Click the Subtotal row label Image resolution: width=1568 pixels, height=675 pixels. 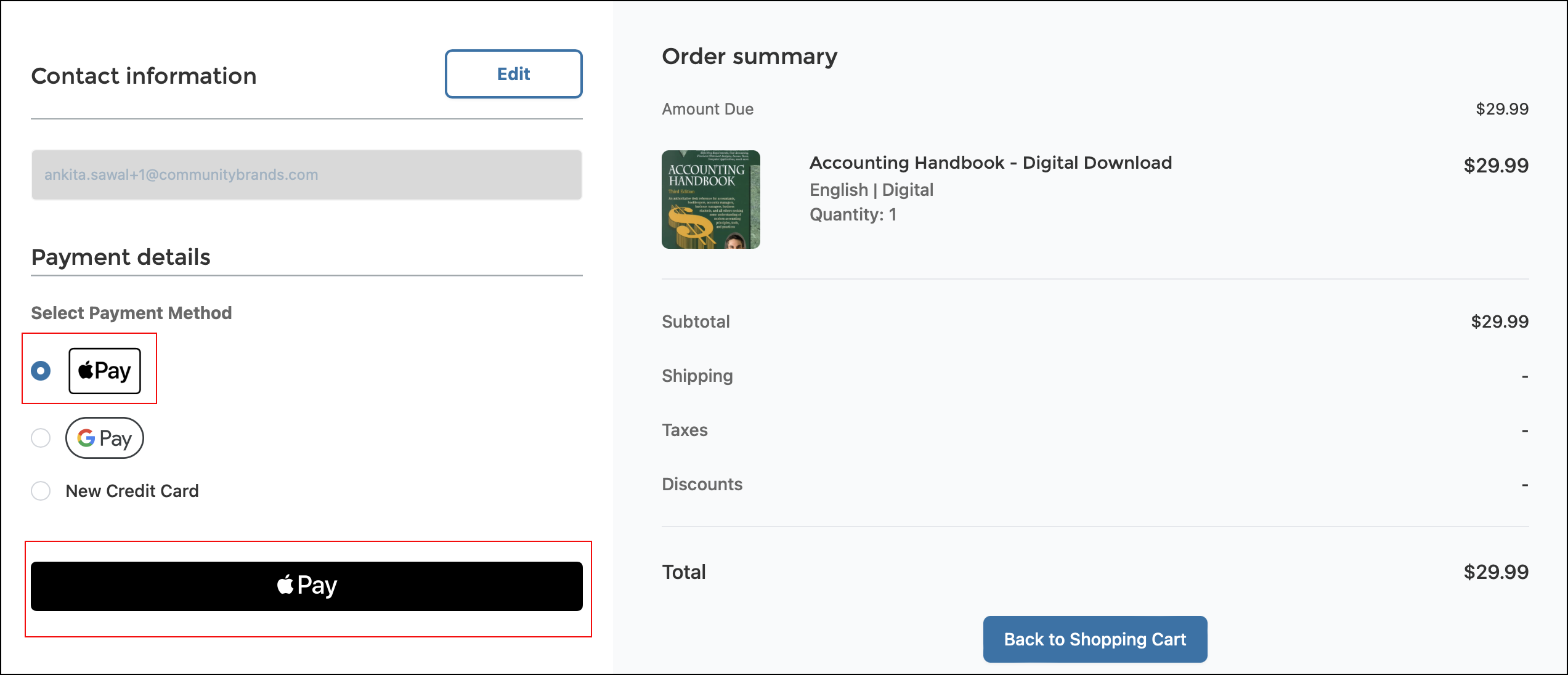pos(696,321)
